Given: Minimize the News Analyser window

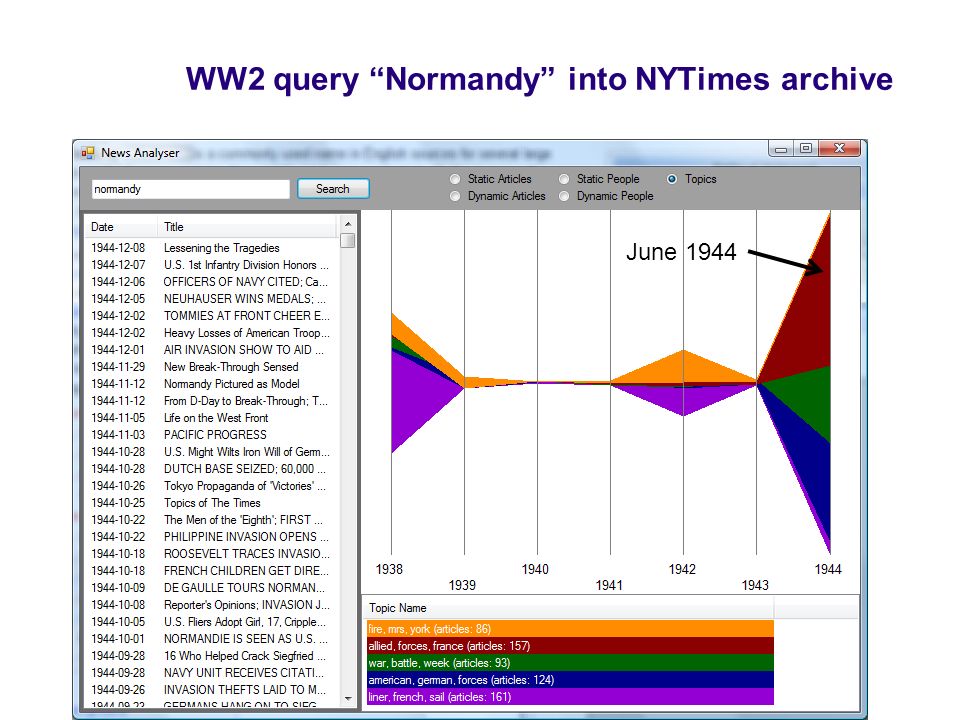Looking at the screenshot, I should point(781,149).
